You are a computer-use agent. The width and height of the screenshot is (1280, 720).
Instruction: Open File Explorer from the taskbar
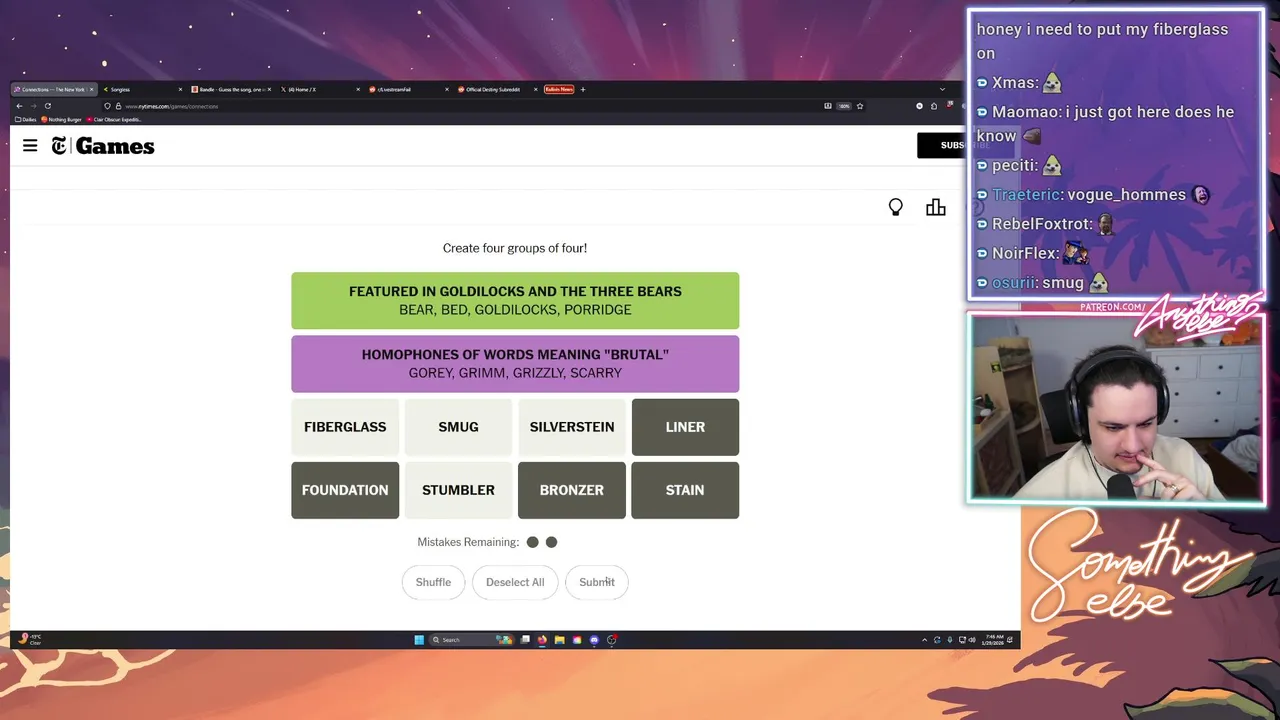coord(560,640)
